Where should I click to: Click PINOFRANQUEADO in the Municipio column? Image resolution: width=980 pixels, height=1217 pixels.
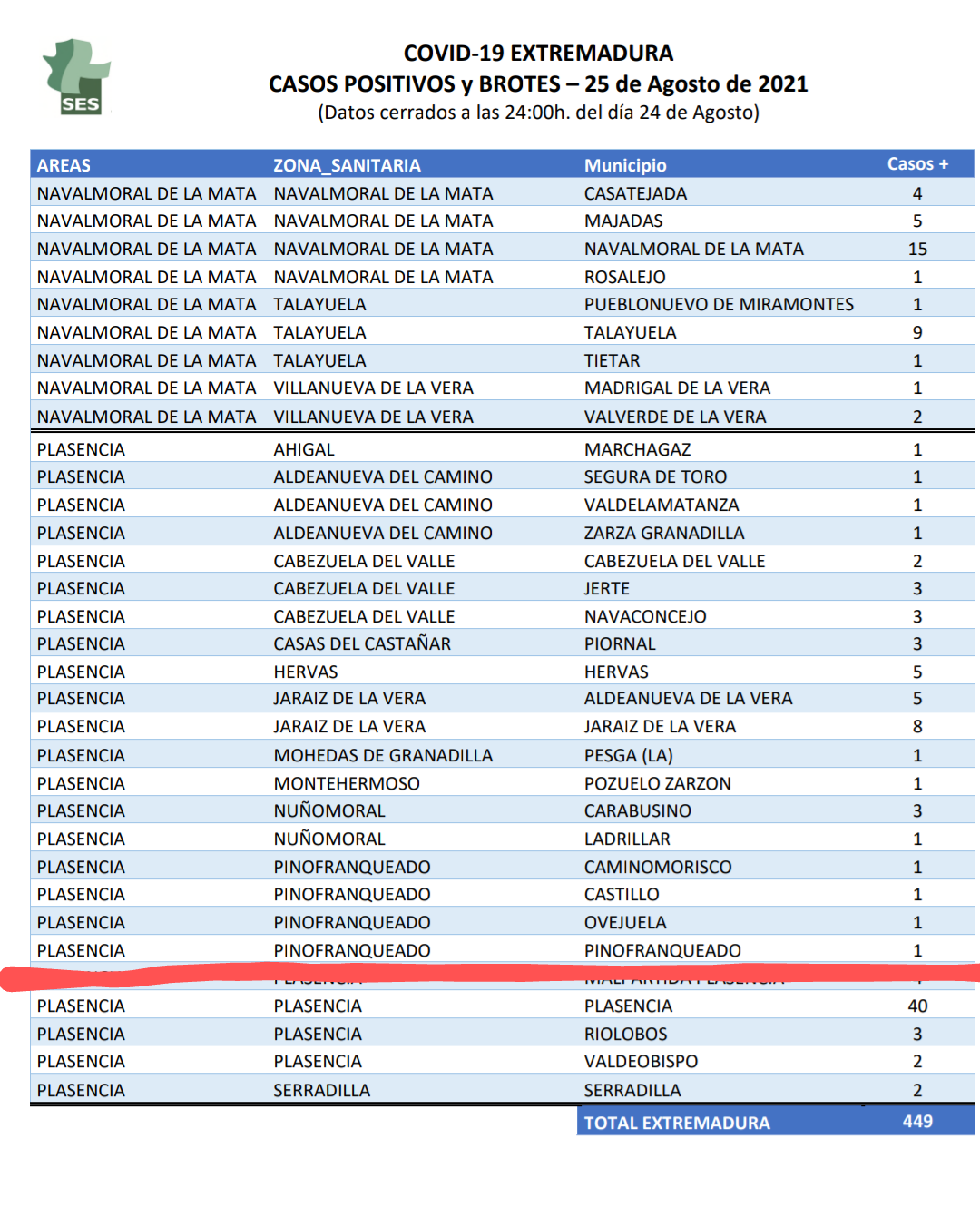tap(662, 950)
